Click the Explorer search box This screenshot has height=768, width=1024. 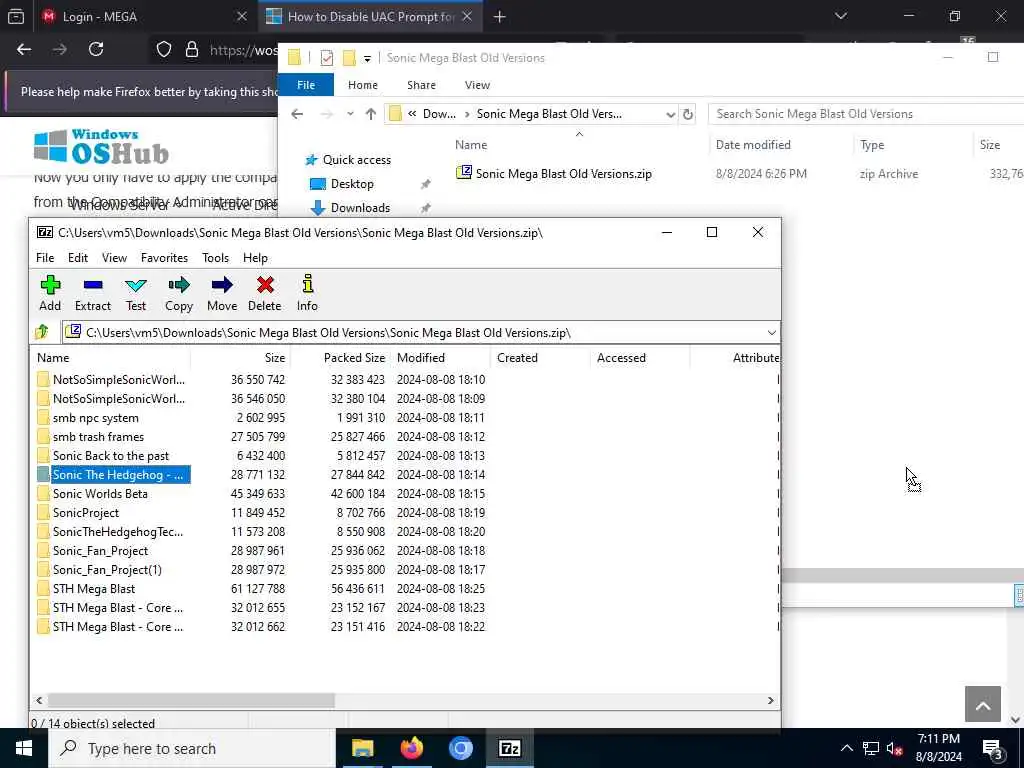pos(866,114)
